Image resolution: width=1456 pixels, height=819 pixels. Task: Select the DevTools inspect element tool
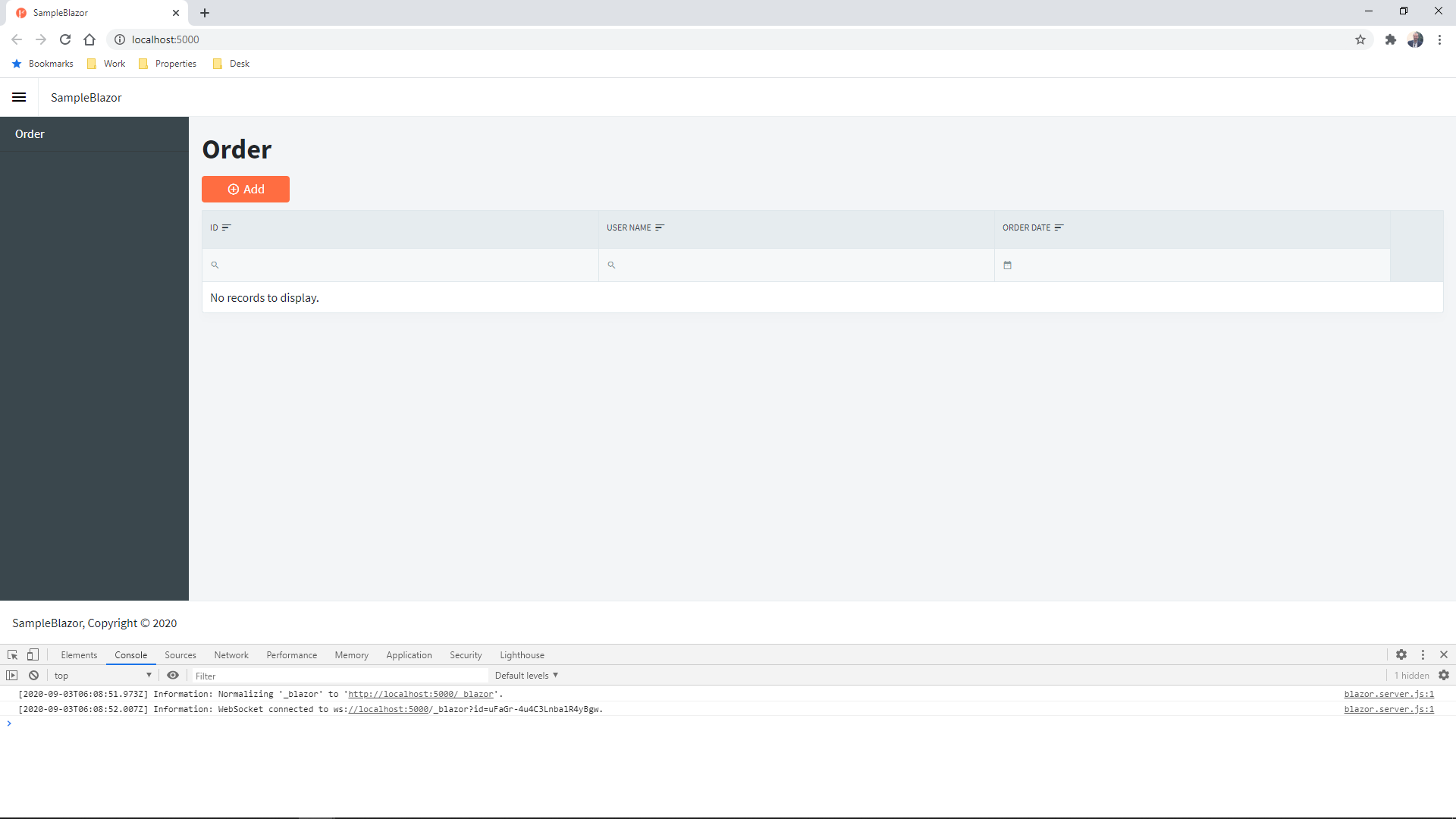(13, 655)
